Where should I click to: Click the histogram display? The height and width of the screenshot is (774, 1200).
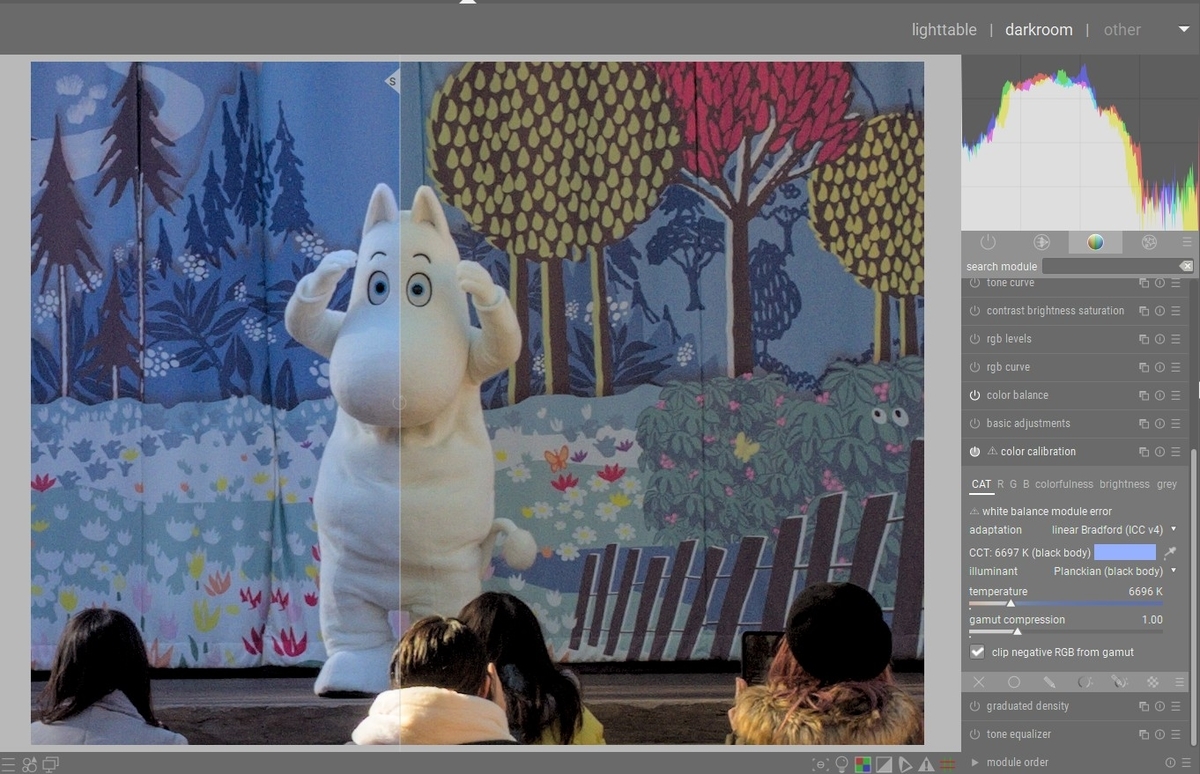(x=1079, y=144)
